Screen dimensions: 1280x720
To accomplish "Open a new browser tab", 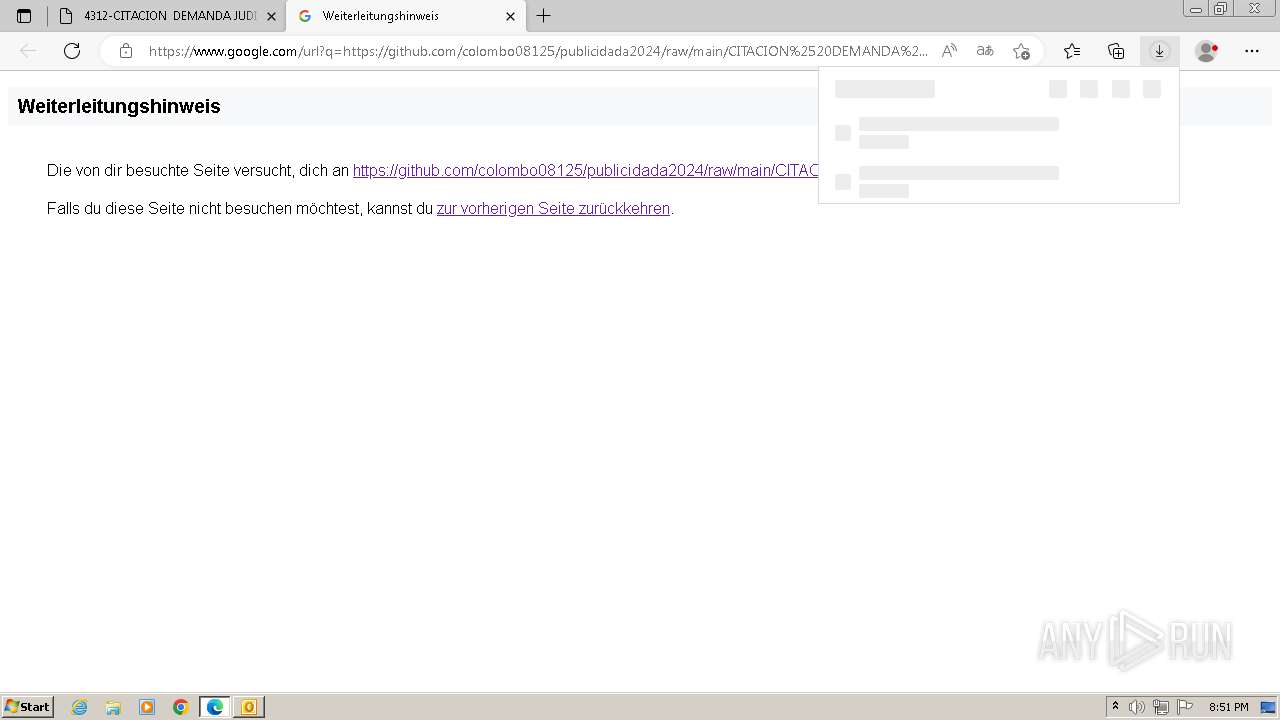I will pyautogui.click(x=543, y=16).
